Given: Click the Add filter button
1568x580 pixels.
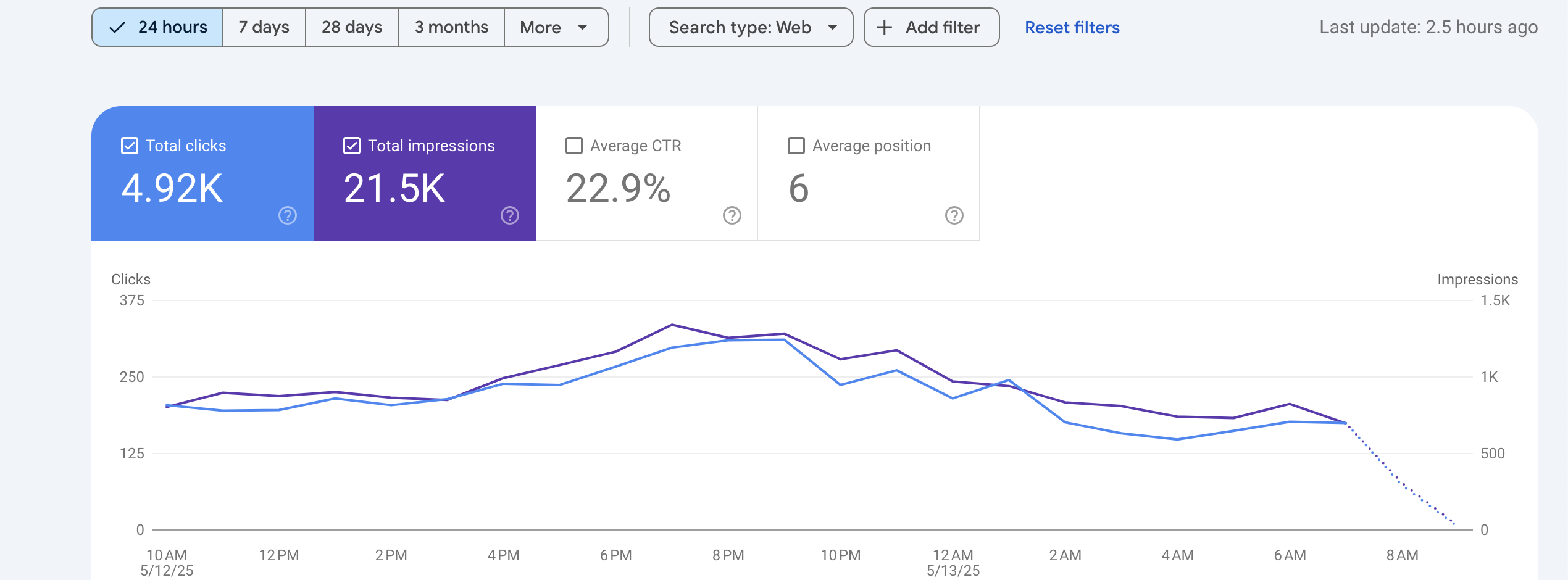Looking at the screenshot, I should point(931,27).
